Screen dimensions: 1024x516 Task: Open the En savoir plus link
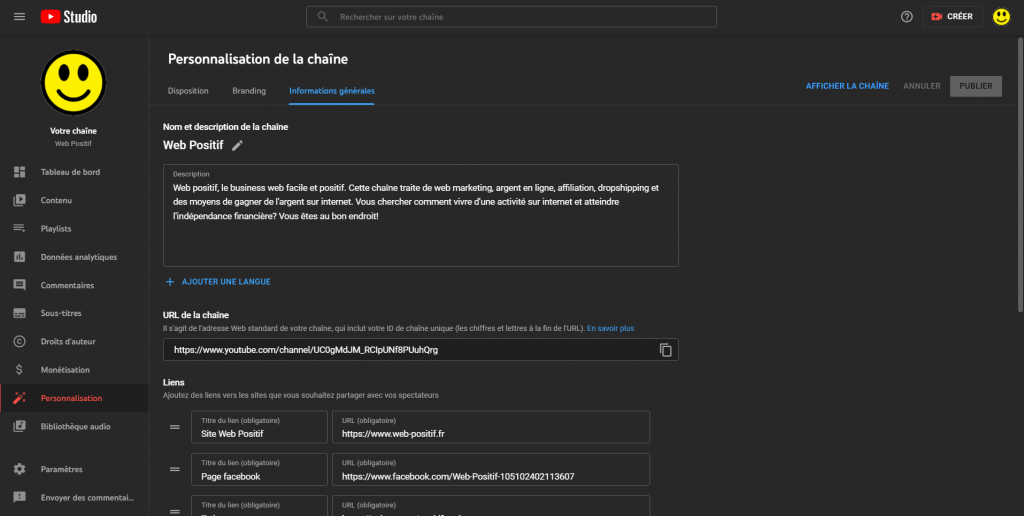pos(610,328)
